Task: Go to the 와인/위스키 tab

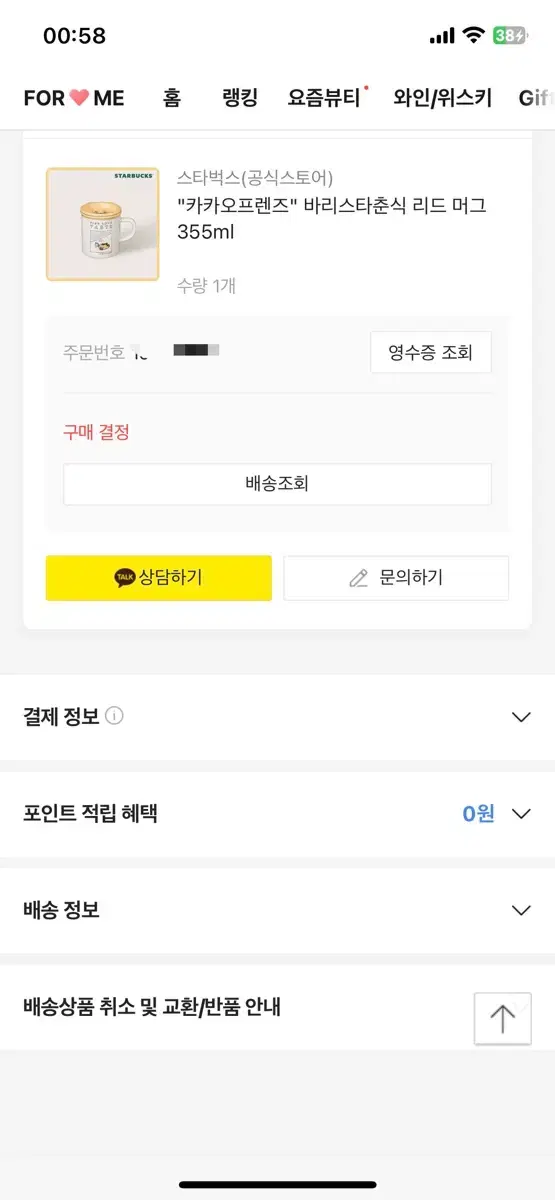Action: (x=443, y=97)
